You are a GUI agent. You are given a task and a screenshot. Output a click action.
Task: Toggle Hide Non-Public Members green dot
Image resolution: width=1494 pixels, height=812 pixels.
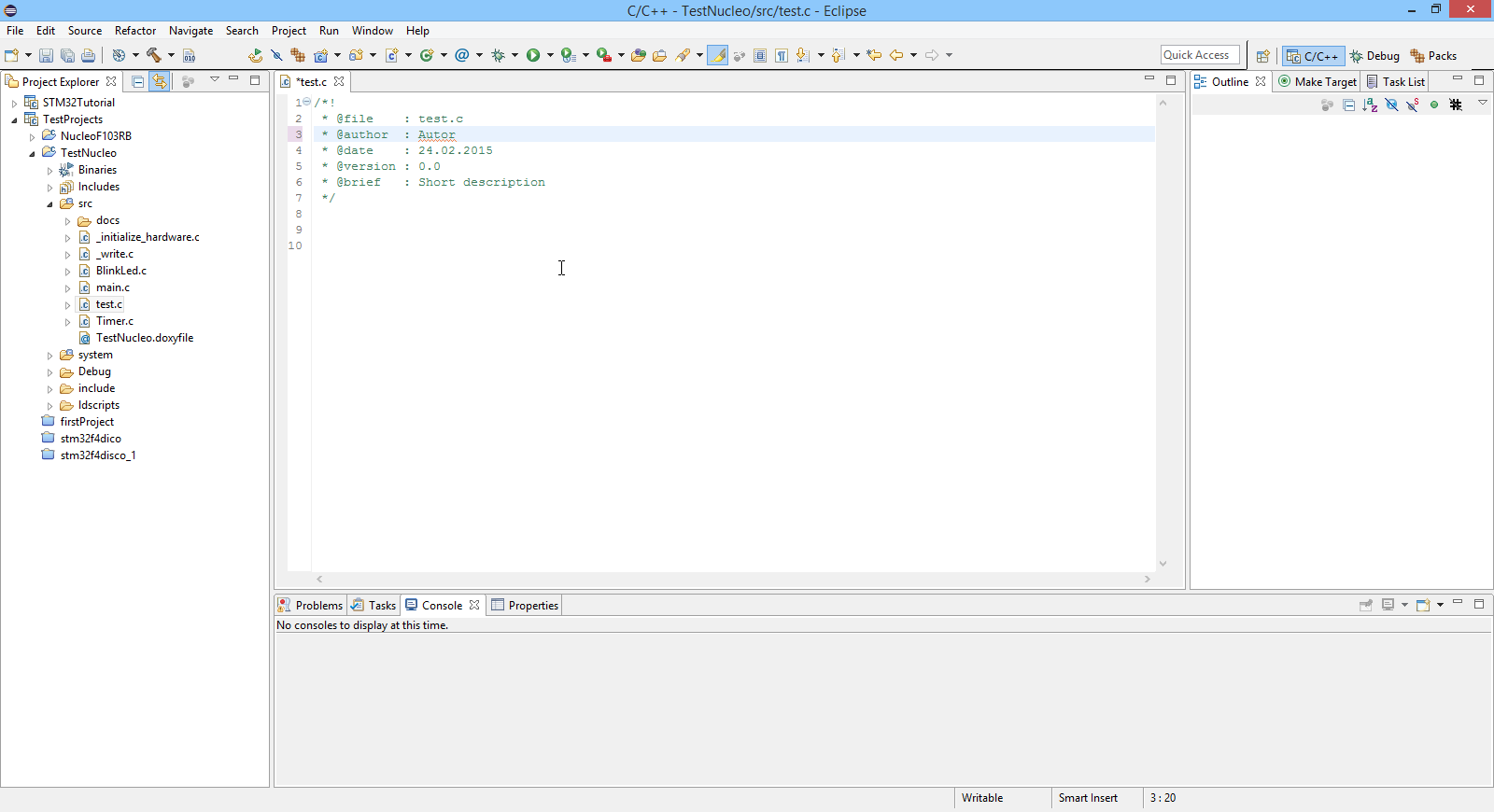click(1434, 105)
